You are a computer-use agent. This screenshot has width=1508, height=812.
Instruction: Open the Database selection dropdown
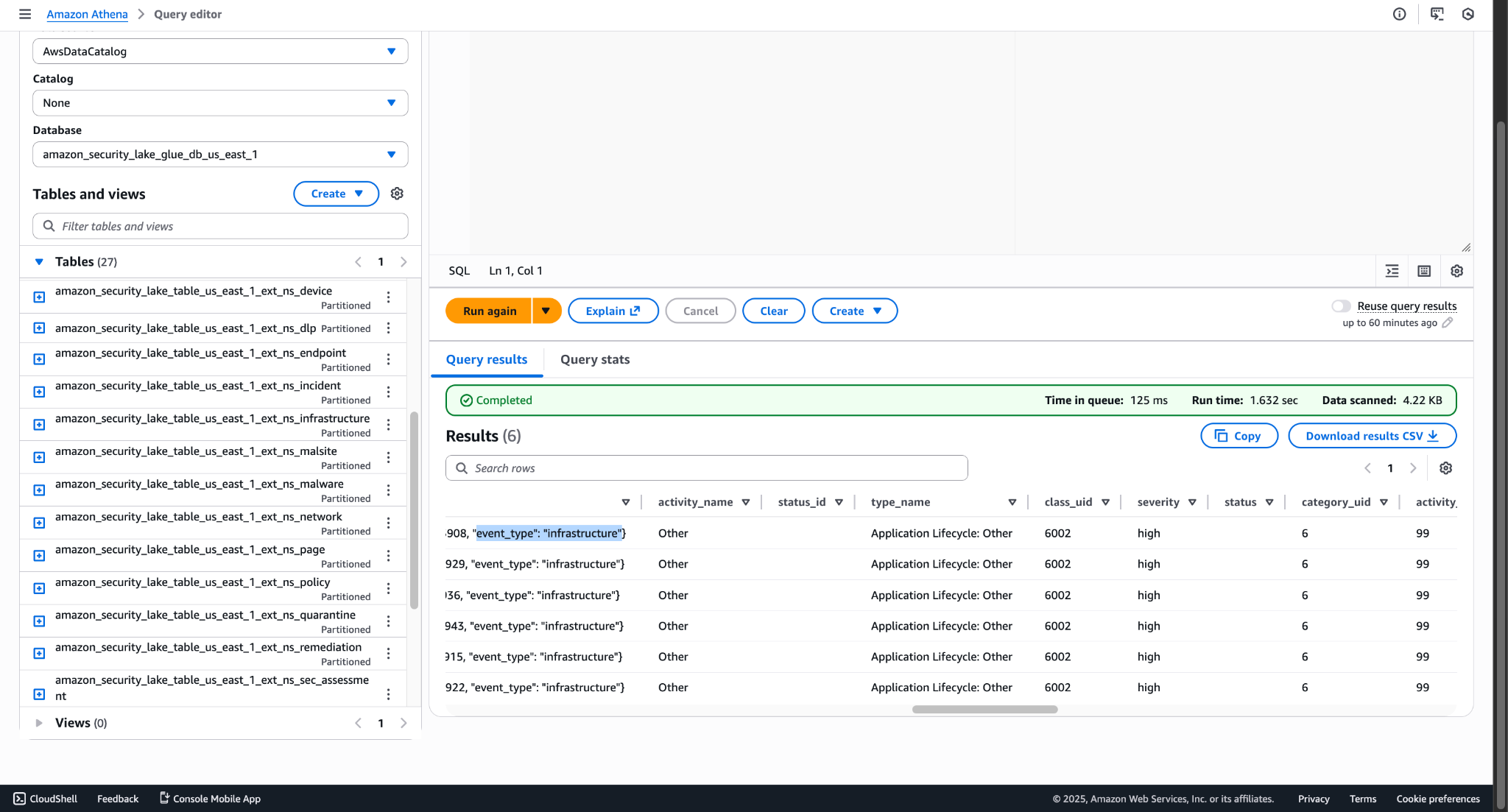click(x=220, y=155)
